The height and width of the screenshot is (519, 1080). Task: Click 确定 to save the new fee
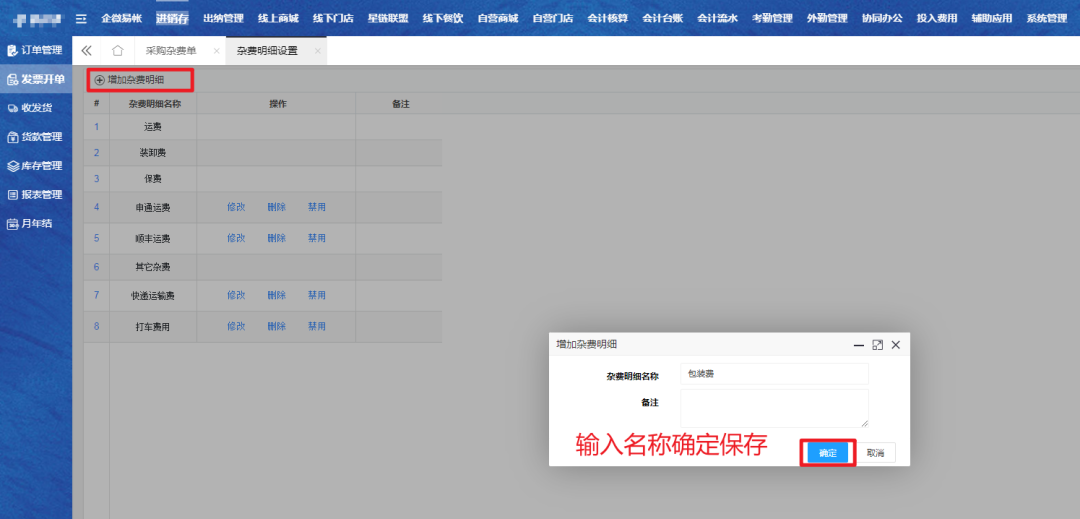pos(827,453)
